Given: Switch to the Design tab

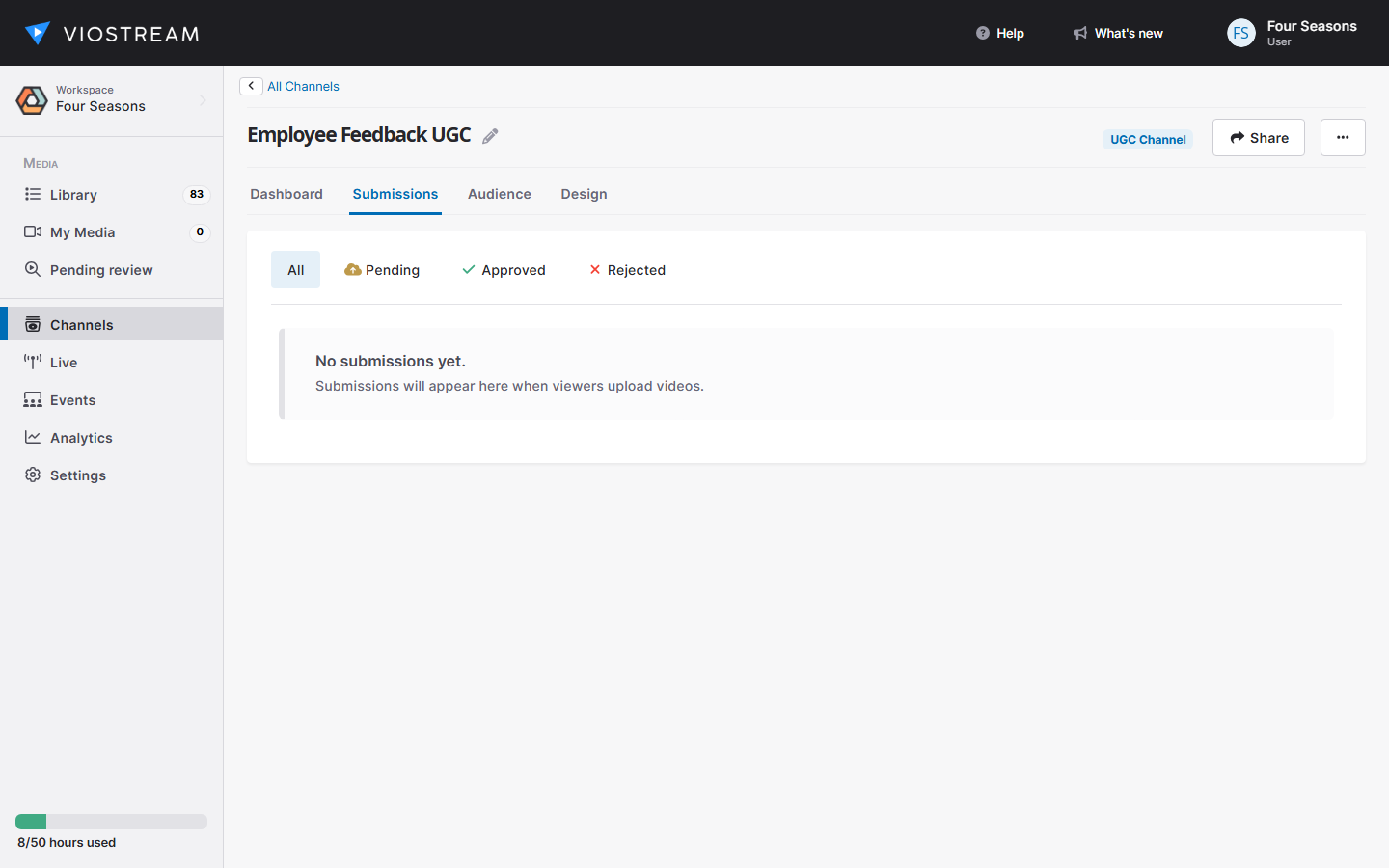Looking at the screenshot, I should pos(584,194).
